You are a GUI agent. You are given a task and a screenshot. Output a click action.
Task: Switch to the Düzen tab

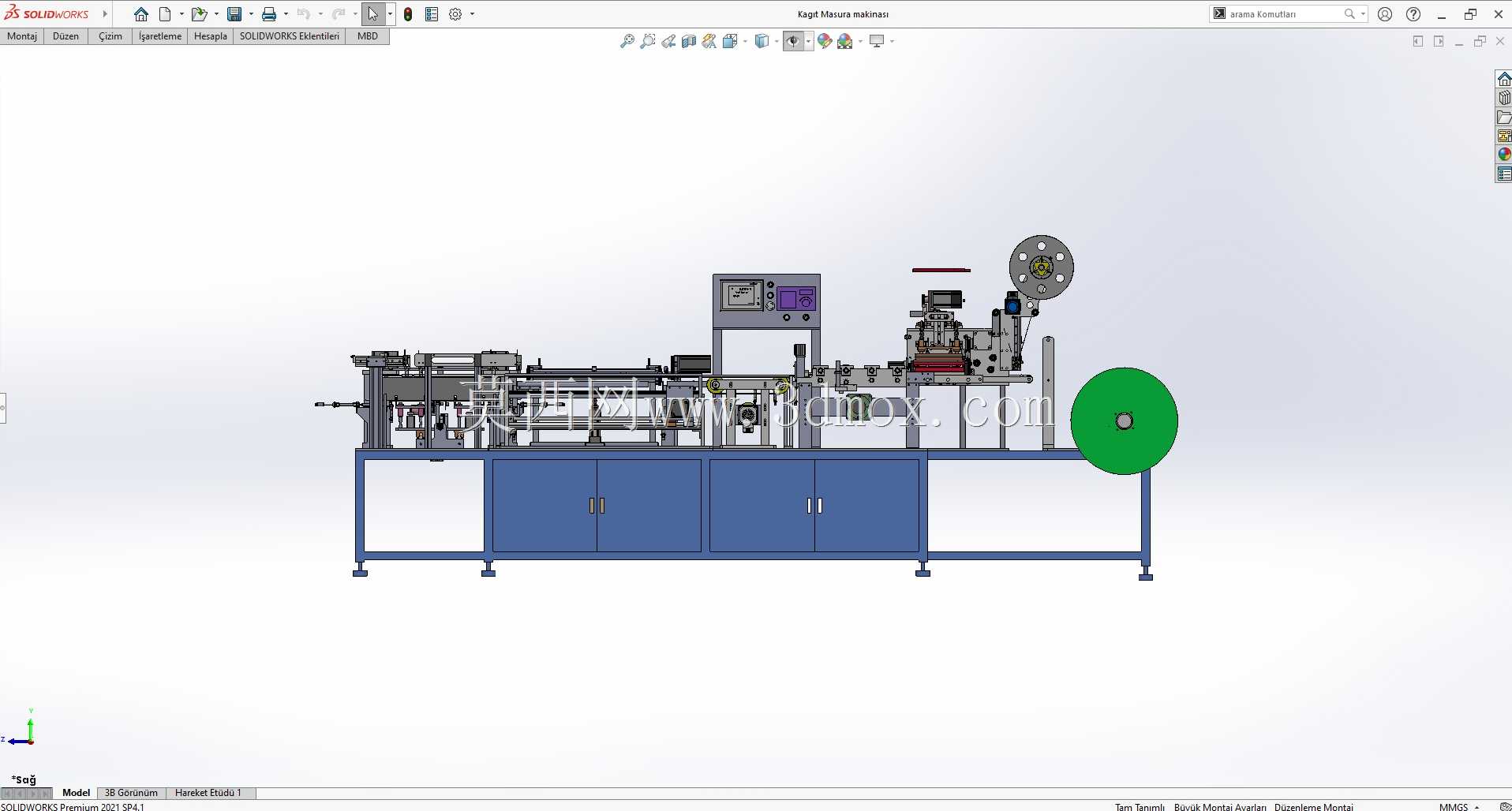[65, 36]
